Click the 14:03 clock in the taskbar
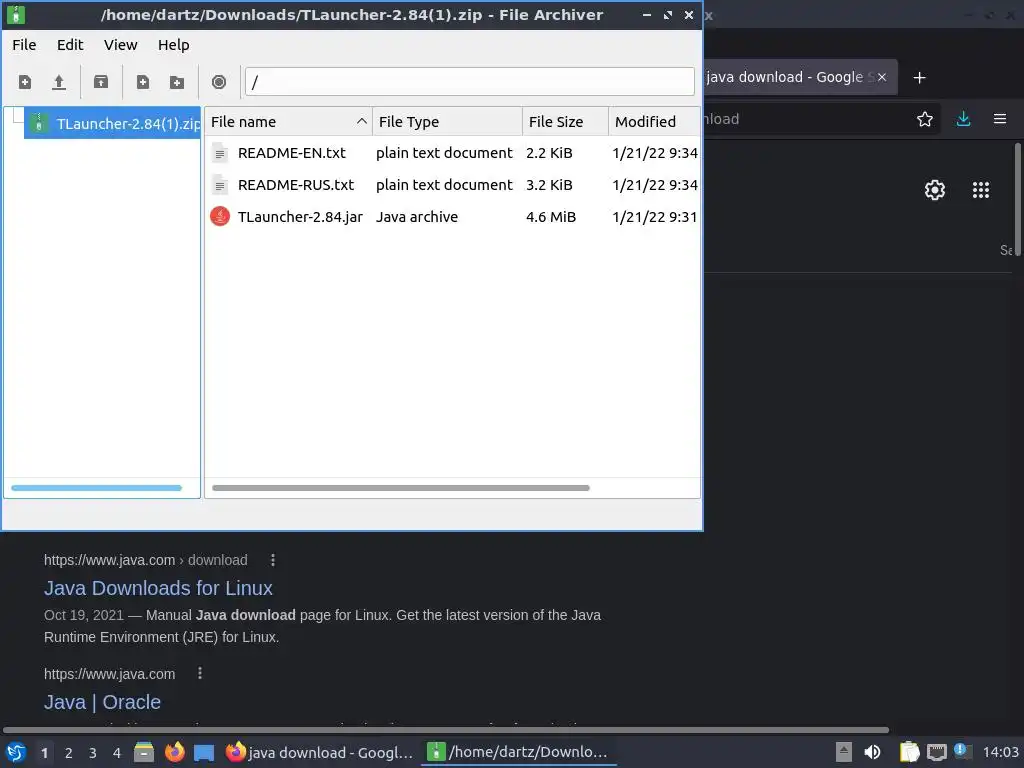The width and height of the screenshot is (1024, 768). (x=1000, y=752)
